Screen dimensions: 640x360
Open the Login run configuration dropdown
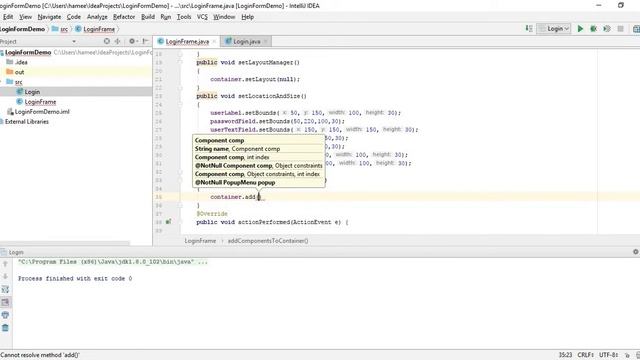[554, 29]
